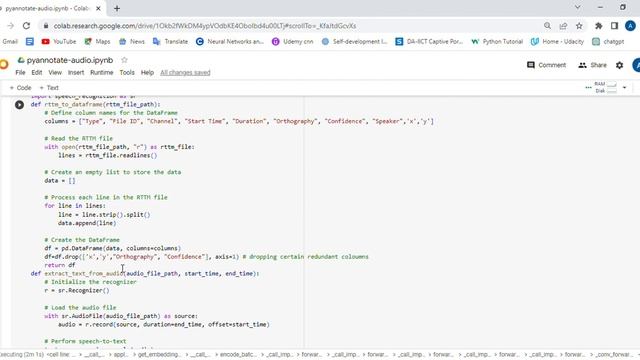This screenshot has height=360, width=640.
Task: Star the pyannotate-audio.ipynb notebook
Action: click(x=124, y=60)
